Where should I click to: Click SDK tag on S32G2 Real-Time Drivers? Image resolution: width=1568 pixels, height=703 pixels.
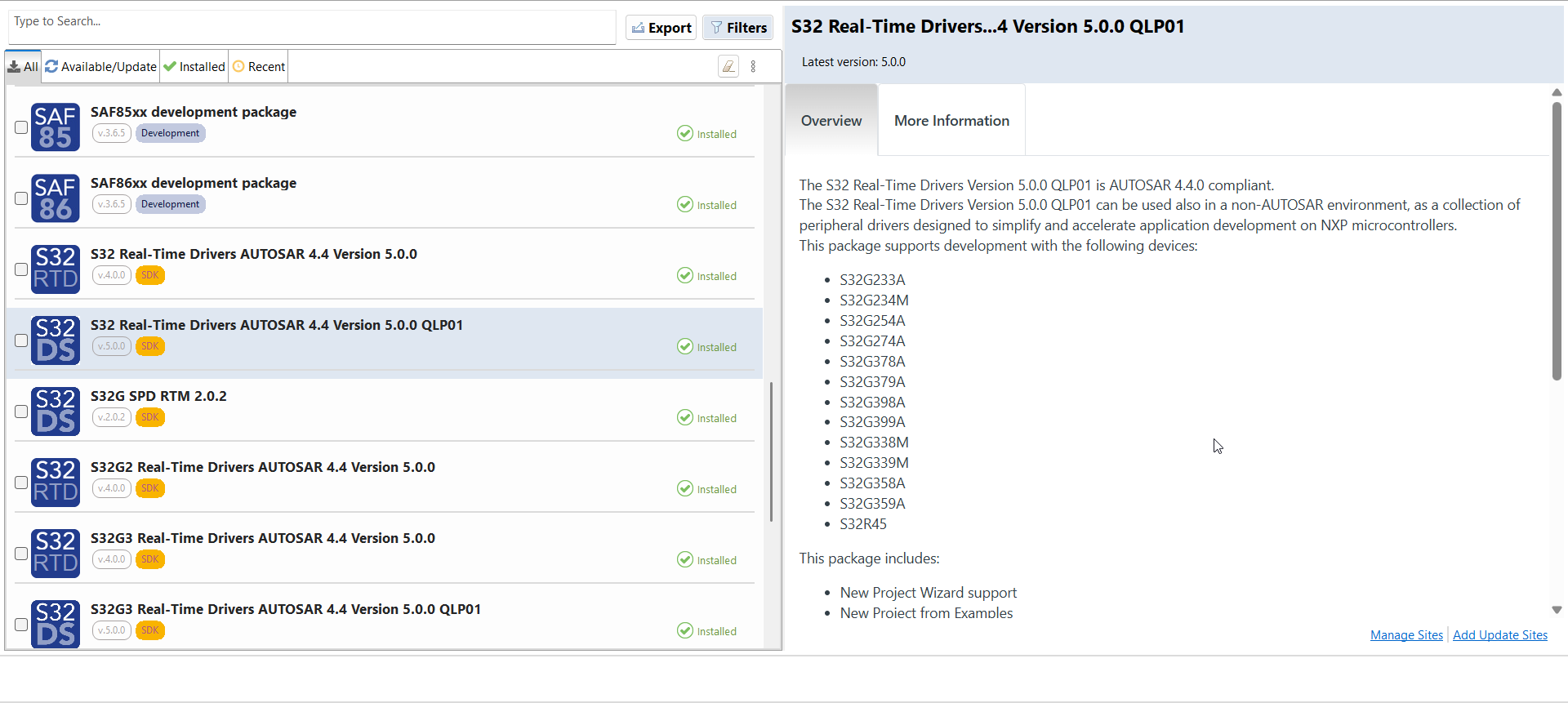[x=150, y=488]
